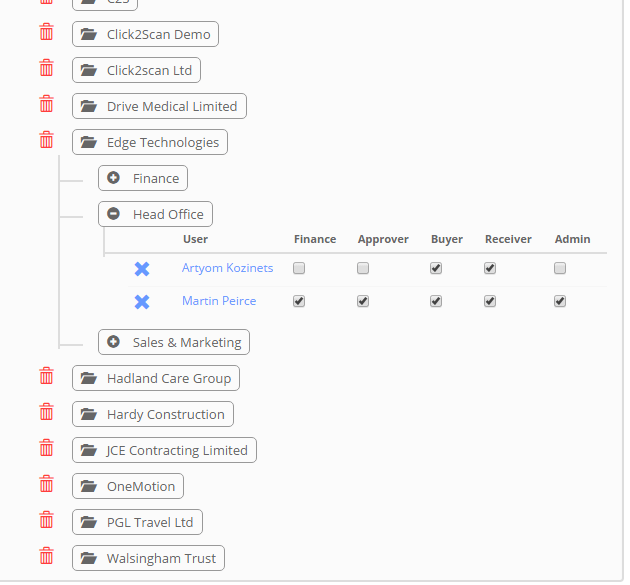Image resolution: width=630 pixels, height=585 pixels.
Task: Remove user Martin Peirce with the X icon
Action: [x=142, y=302]
